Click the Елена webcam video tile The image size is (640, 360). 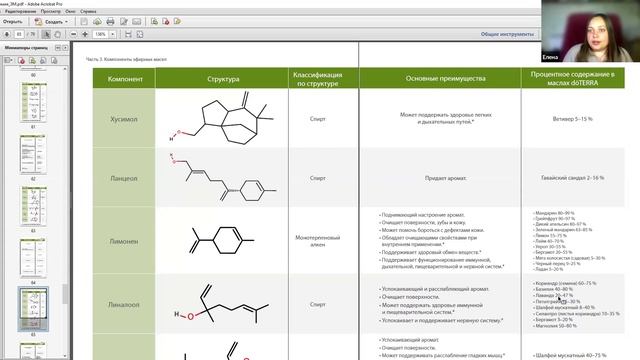click(x=590, y=31)
